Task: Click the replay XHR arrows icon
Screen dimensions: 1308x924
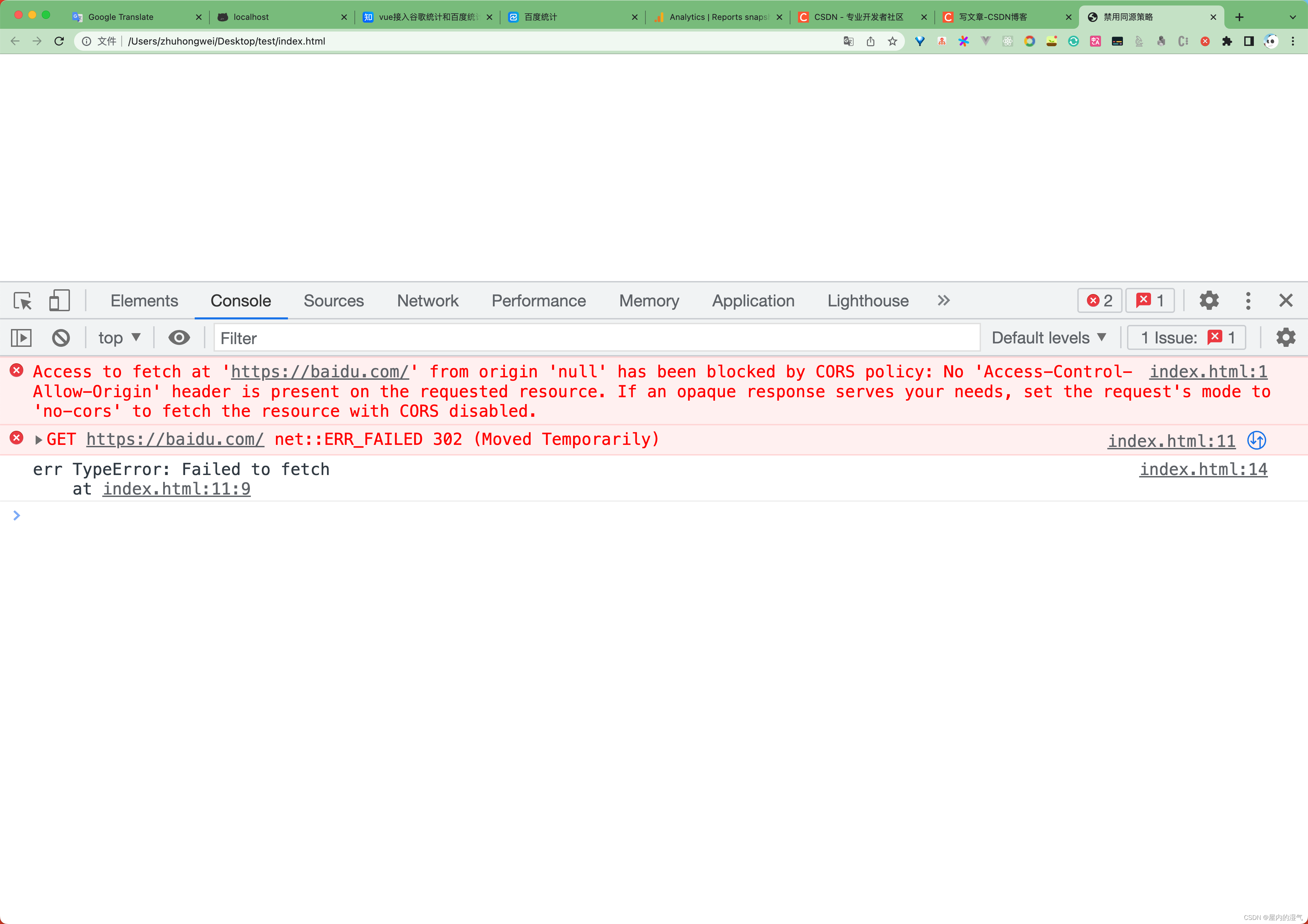Action: 1256,440
